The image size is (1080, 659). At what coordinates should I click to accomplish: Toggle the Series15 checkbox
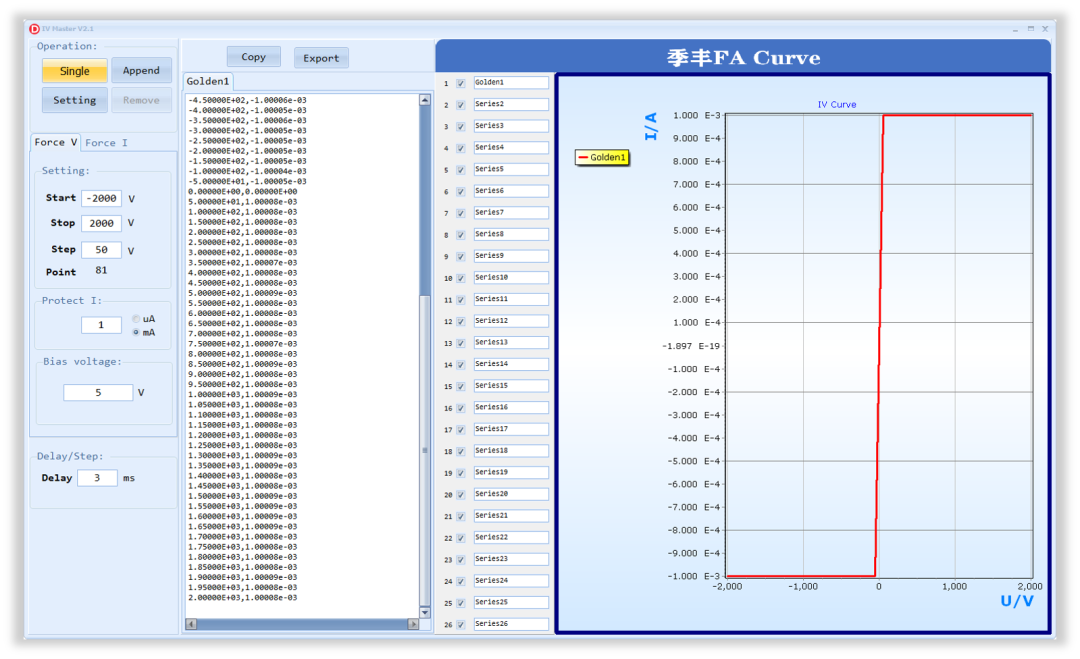[x=461, y=387]
